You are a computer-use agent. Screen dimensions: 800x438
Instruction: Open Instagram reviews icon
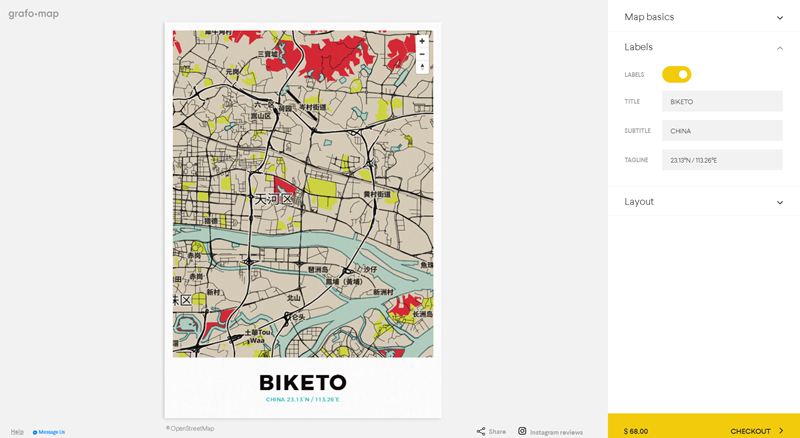click(522, 431)
